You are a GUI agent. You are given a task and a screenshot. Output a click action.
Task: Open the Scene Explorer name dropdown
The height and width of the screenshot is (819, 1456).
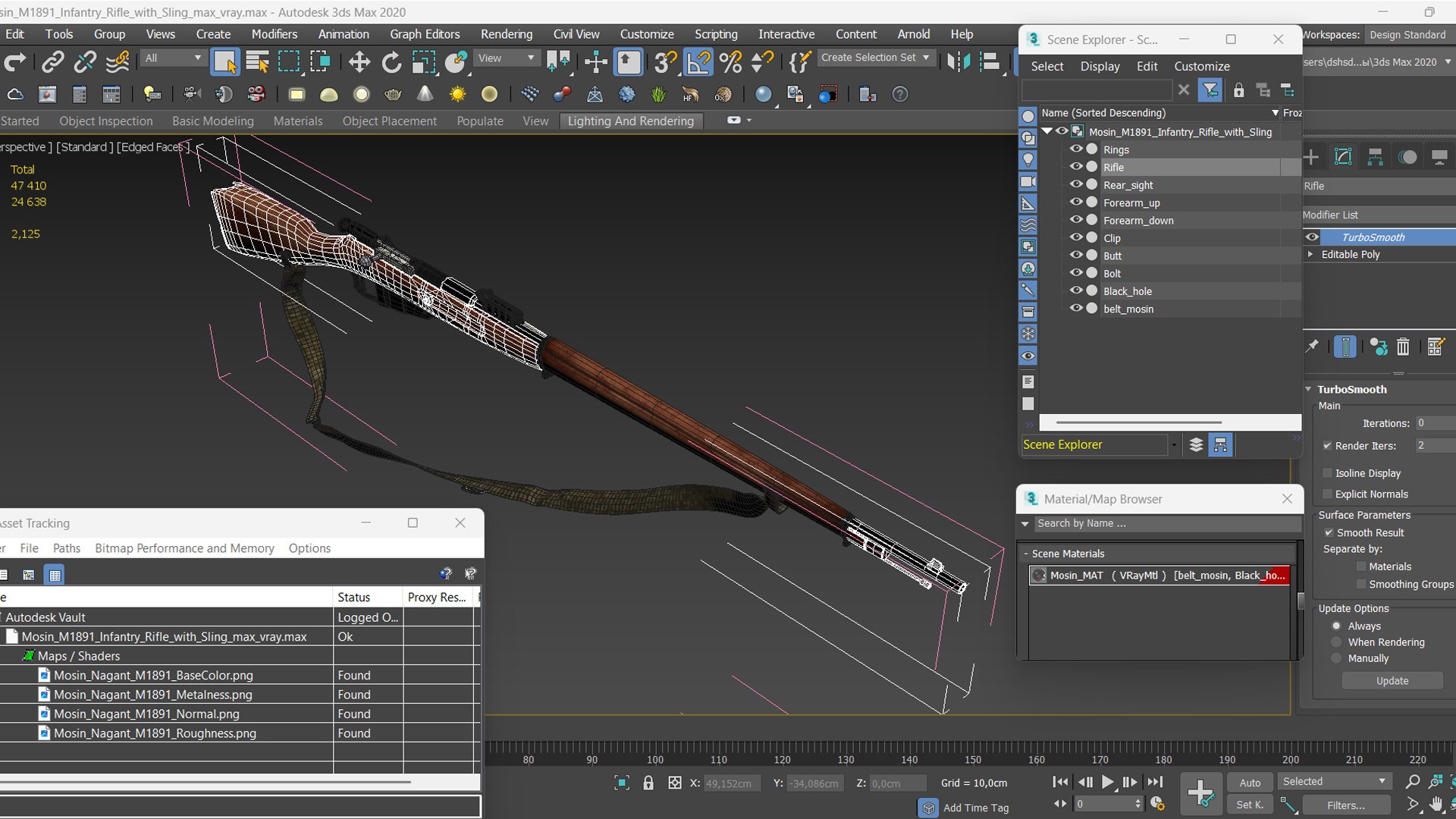pos(1174,445)
